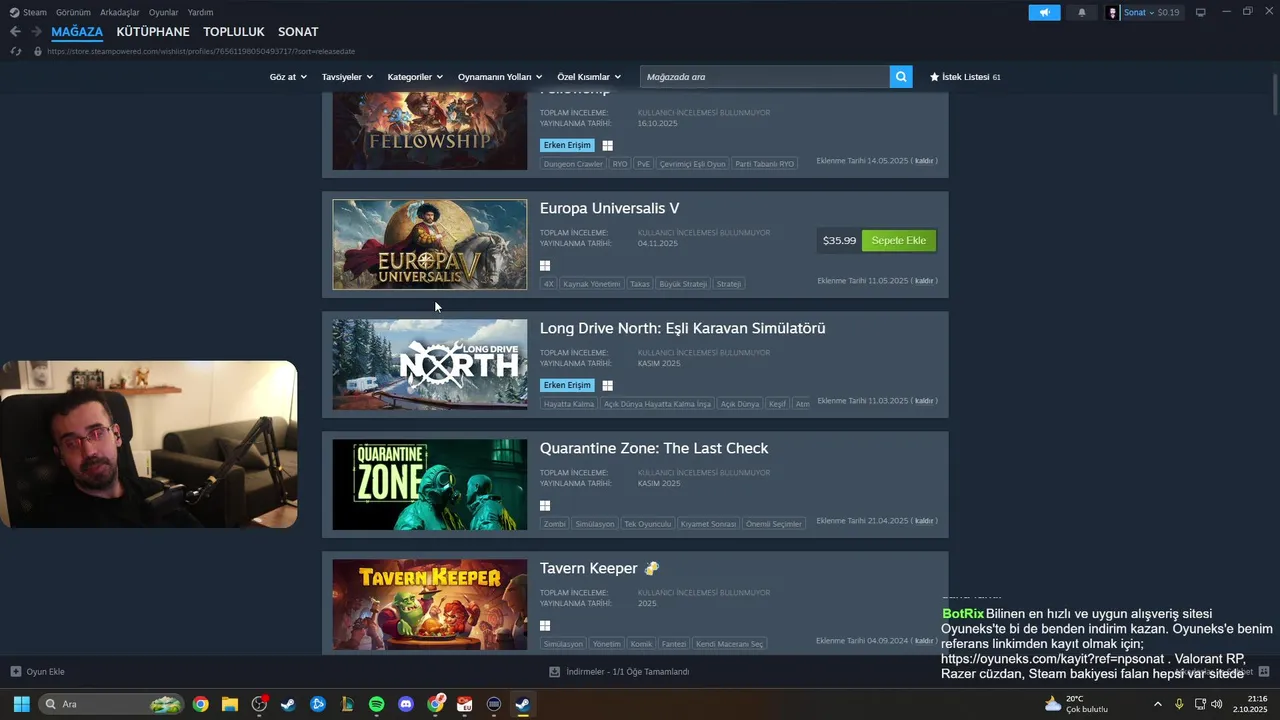Click the Windows platform icon under Europa Universalis V

point(545,266)
